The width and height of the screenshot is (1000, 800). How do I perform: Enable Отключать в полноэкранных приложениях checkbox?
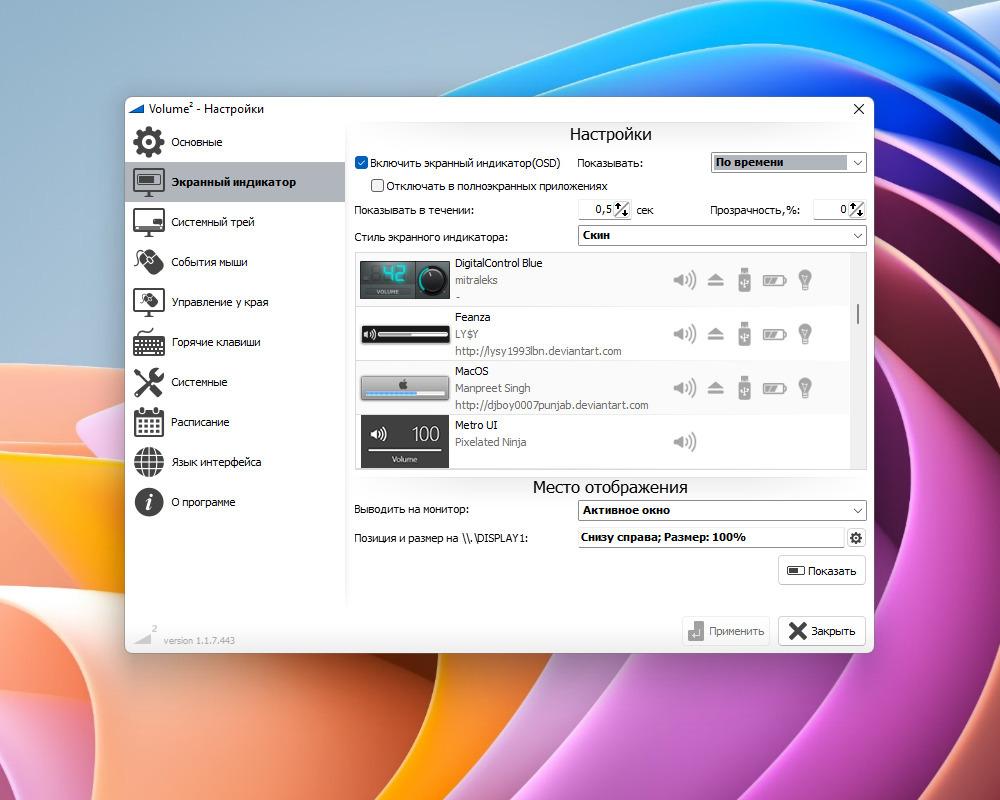click(x=377, y=186)
